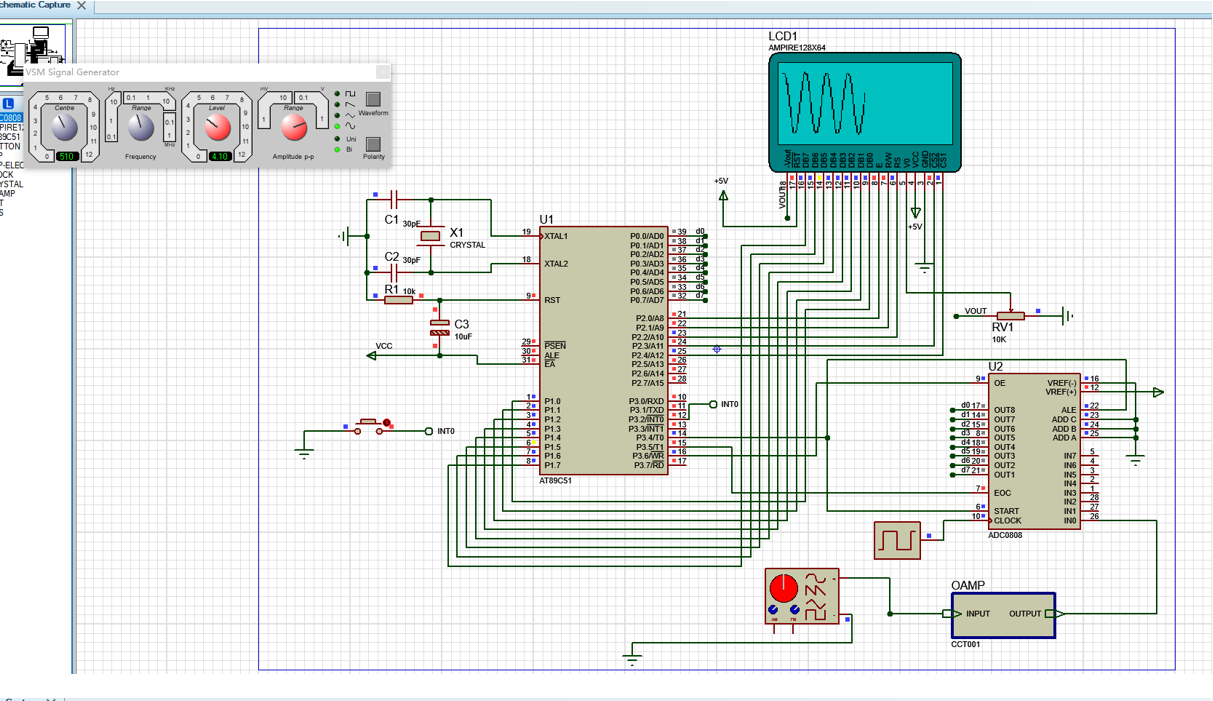Click the frequency Centre knob
Viewport: 1213px width, 701px height.
click(x=65, y=127)
